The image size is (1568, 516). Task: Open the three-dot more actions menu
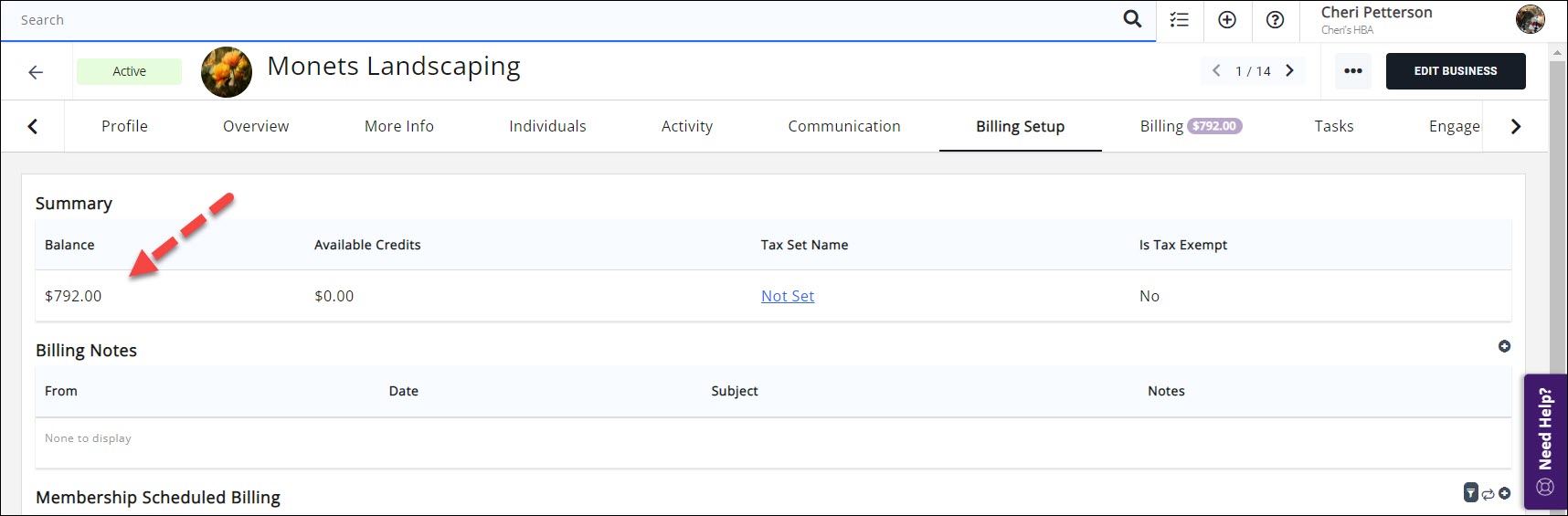point(1352,71)
